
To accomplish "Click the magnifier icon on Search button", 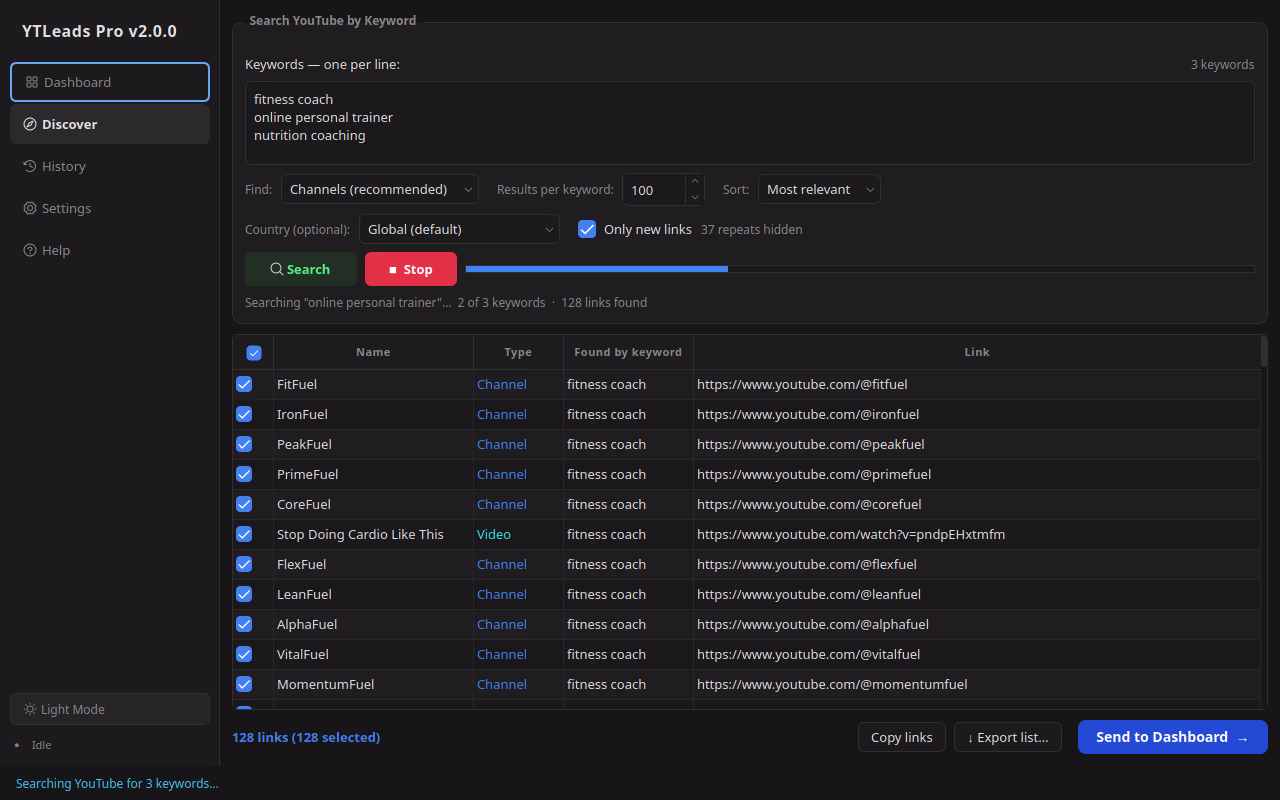I will tap(277, 269).
